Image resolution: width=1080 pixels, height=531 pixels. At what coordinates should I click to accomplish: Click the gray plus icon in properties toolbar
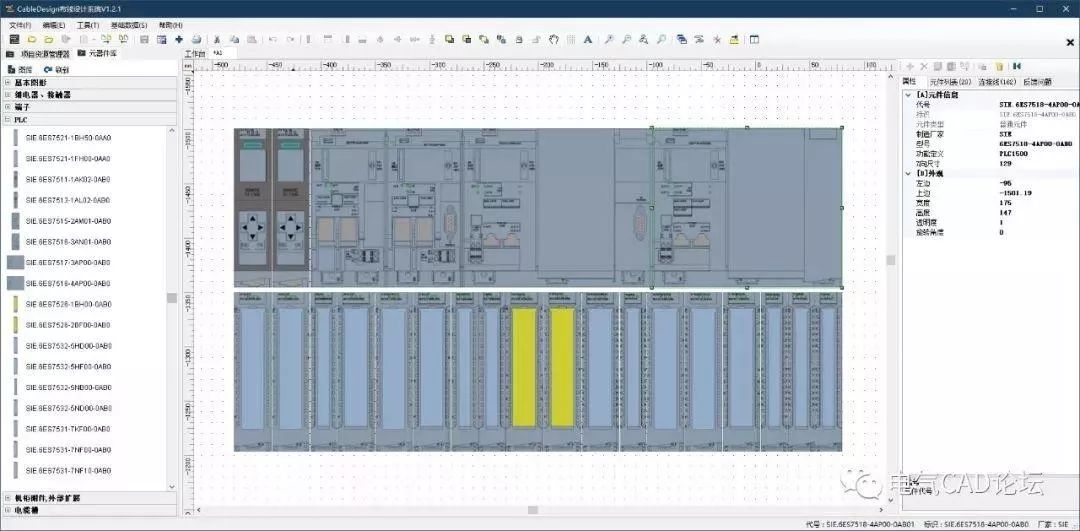[x=910, y=66]
